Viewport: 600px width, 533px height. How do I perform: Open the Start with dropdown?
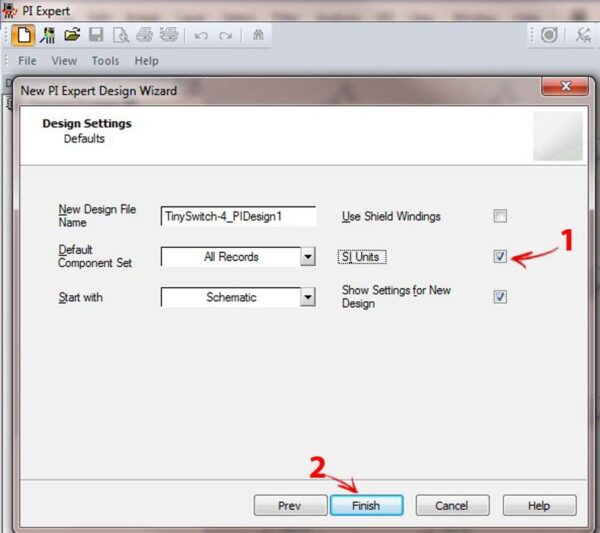(308, 297)
